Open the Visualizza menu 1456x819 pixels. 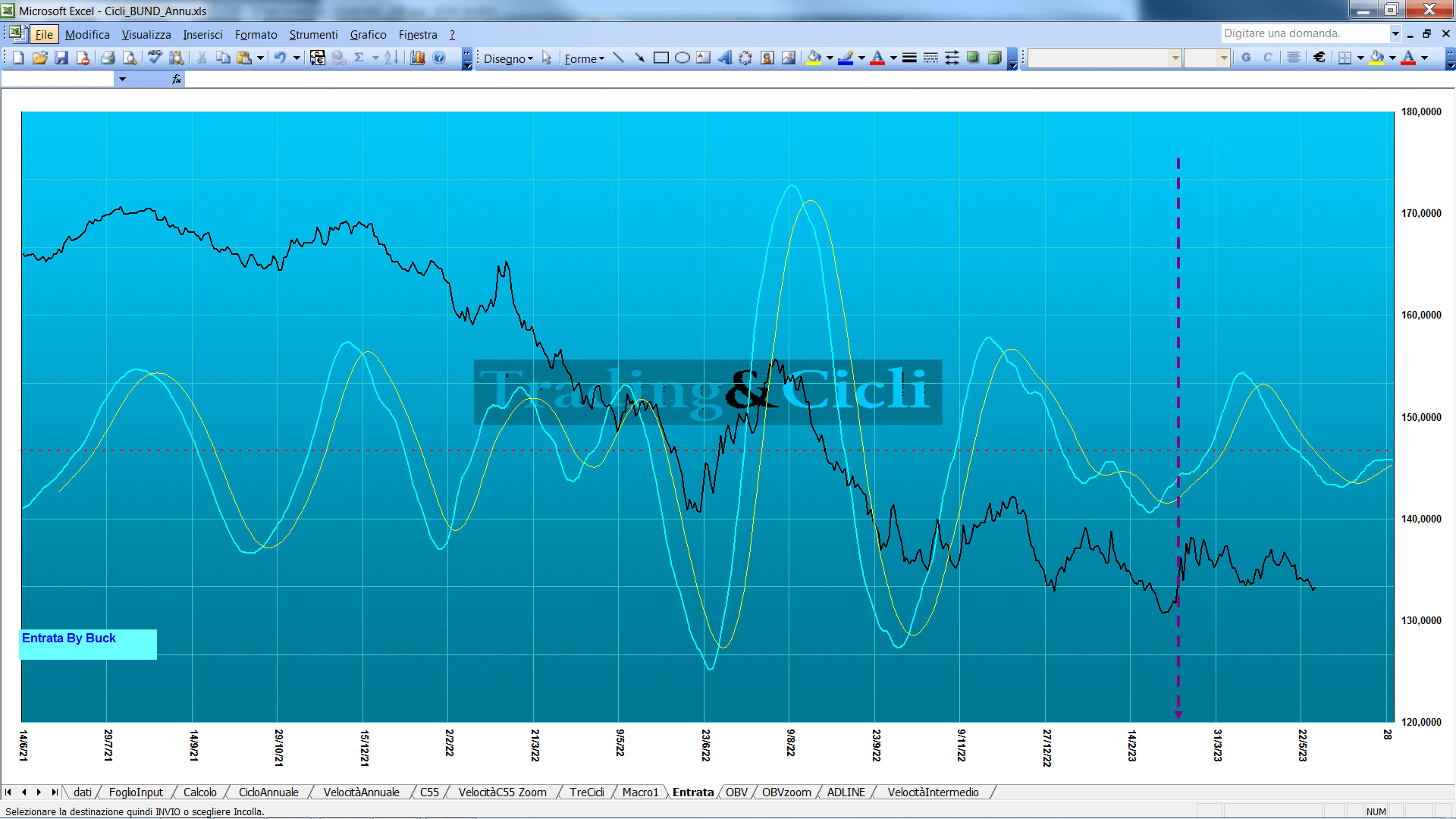[146, 35]
